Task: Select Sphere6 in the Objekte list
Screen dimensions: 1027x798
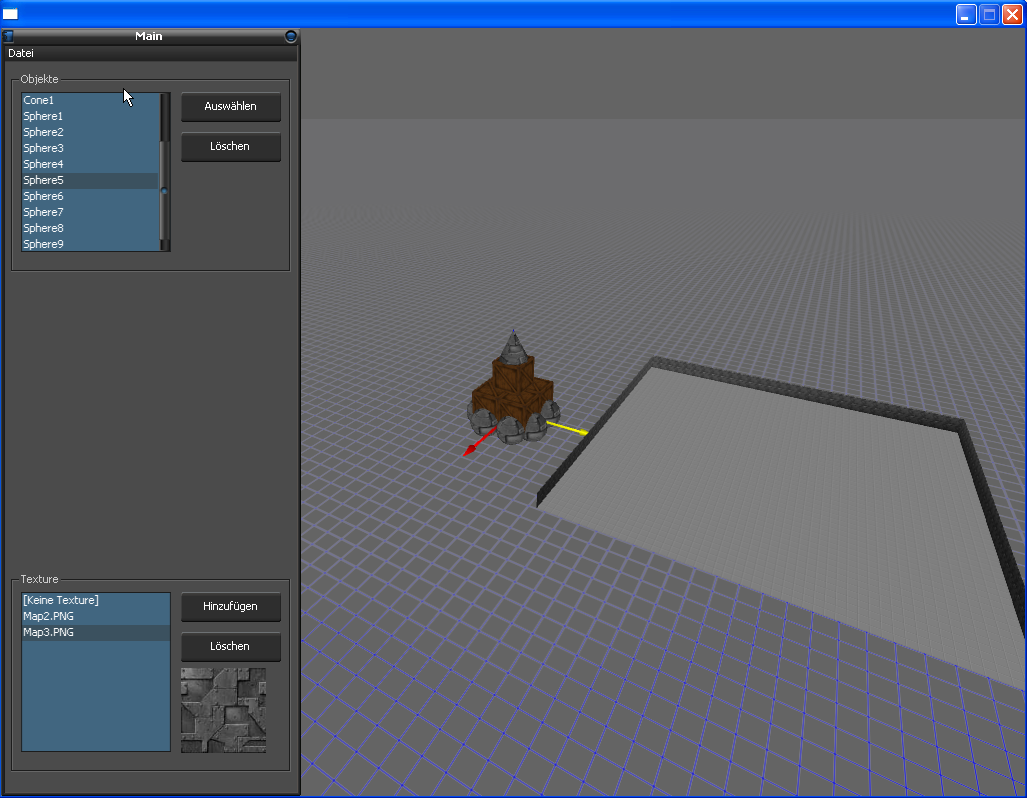Action: pos(90,196)
